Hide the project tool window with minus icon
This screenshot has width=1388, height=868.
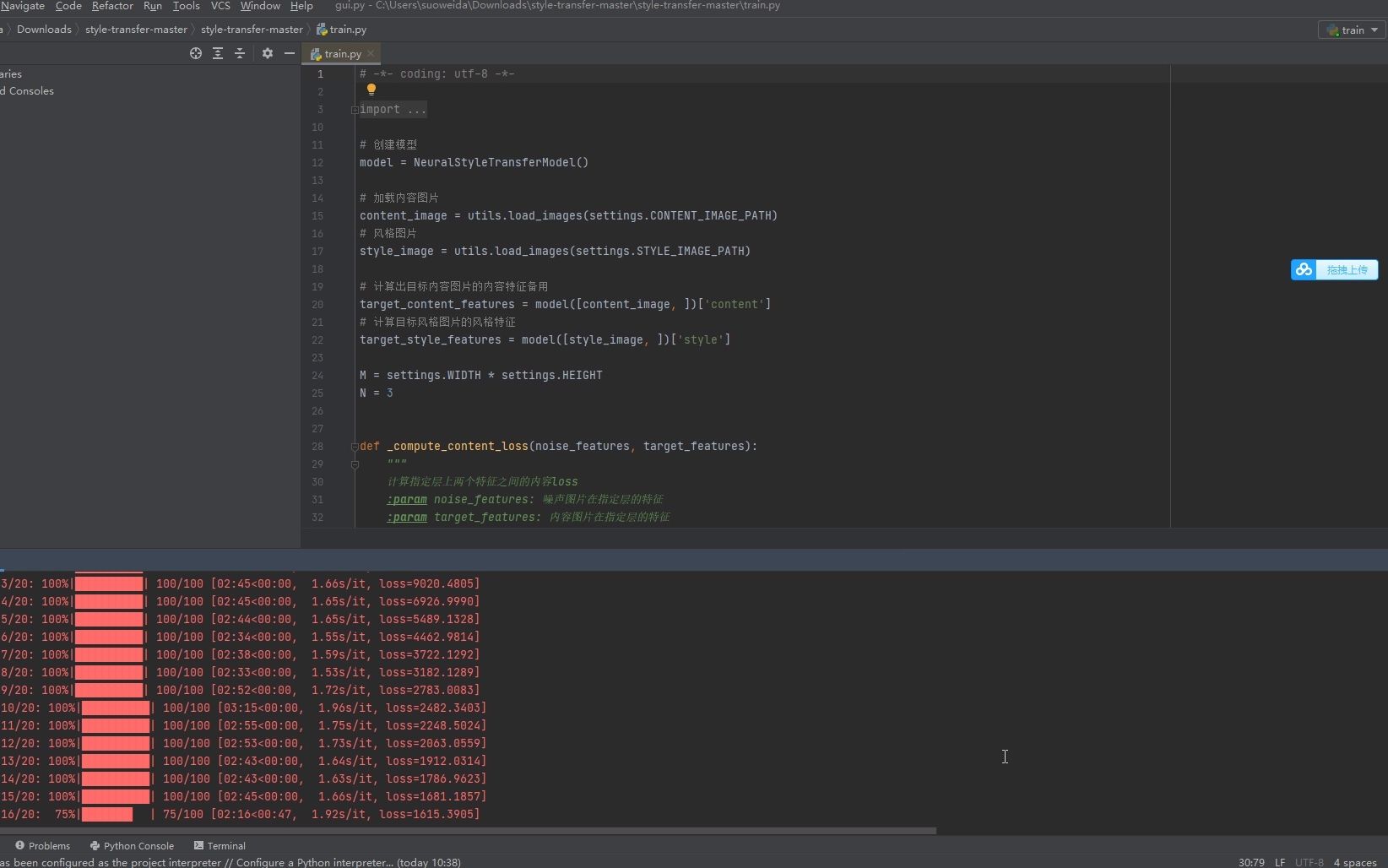click(290, 53)
